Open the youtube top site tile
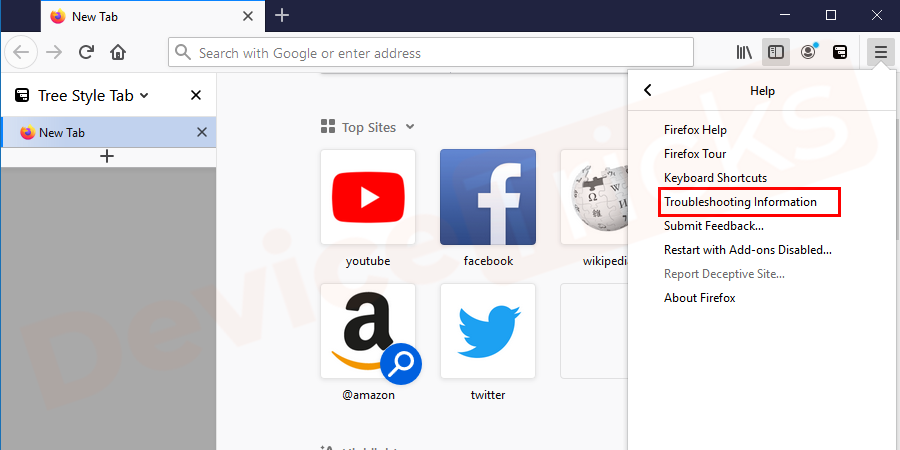The height and width of the screenshot is (450, 900). pos(368,197)
